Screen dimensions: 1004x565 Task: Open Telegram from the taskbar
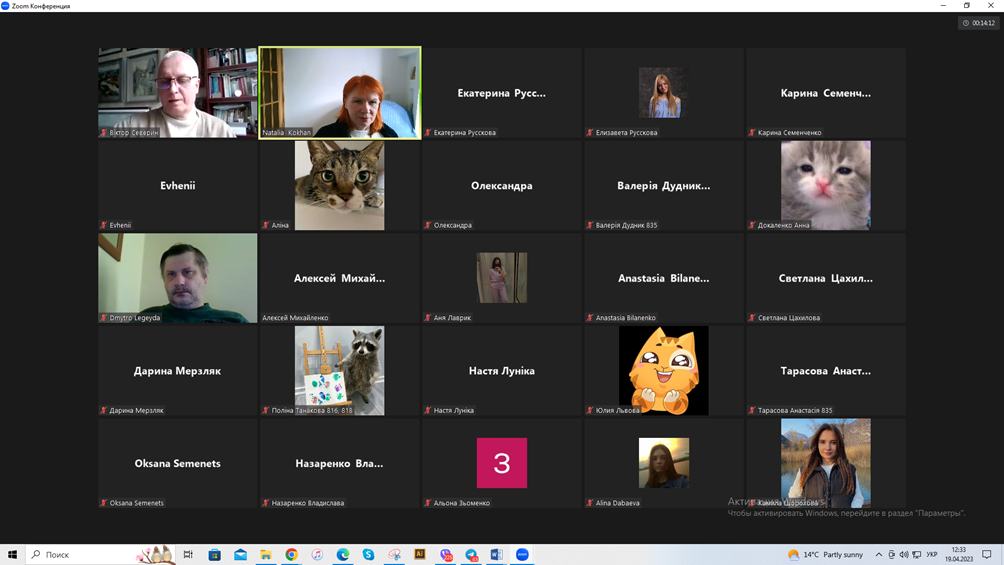click(x=471, y=554)
